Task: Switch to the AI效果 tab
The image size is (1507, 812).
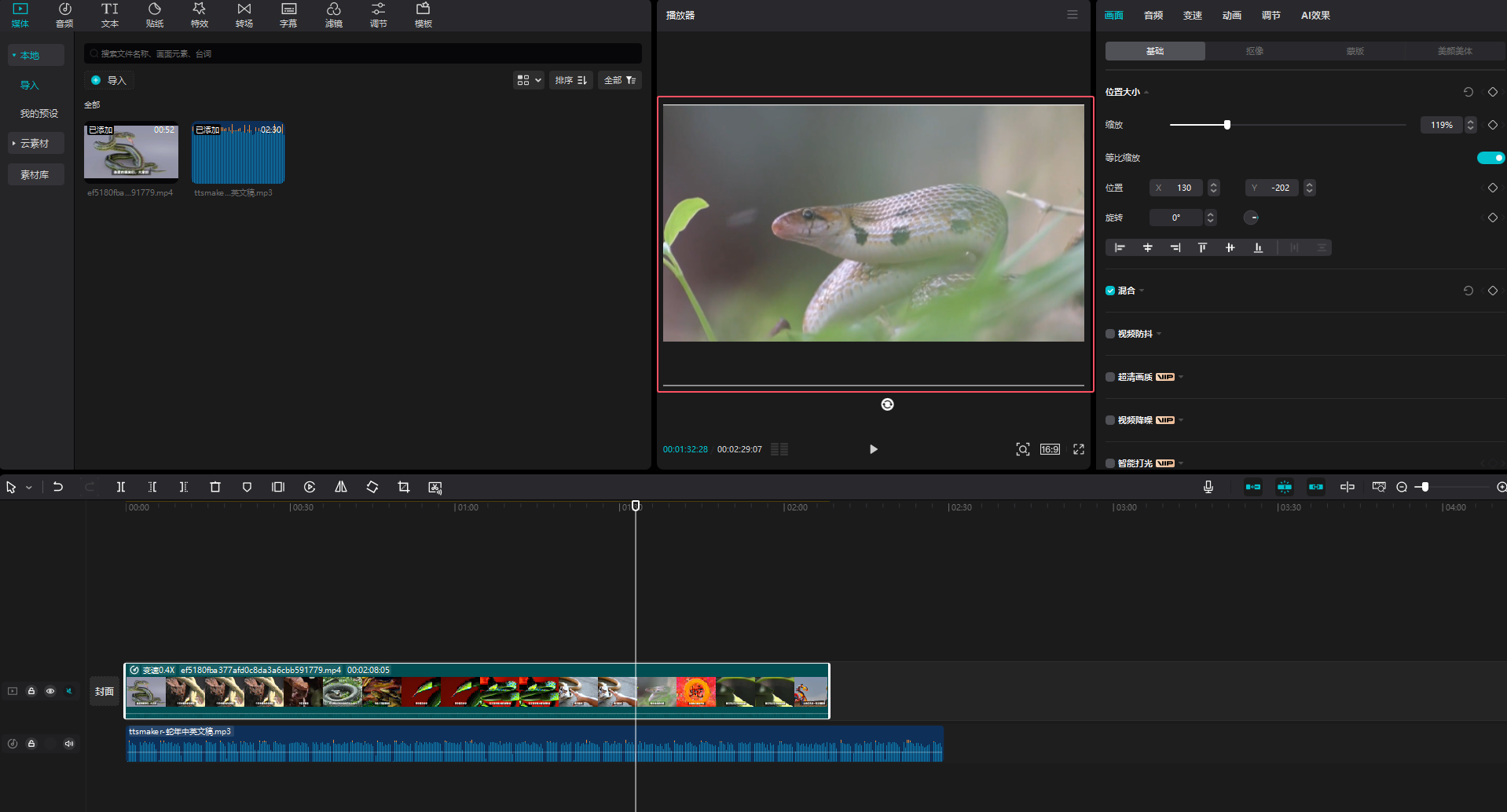Action: click(x=1315, y=15)
